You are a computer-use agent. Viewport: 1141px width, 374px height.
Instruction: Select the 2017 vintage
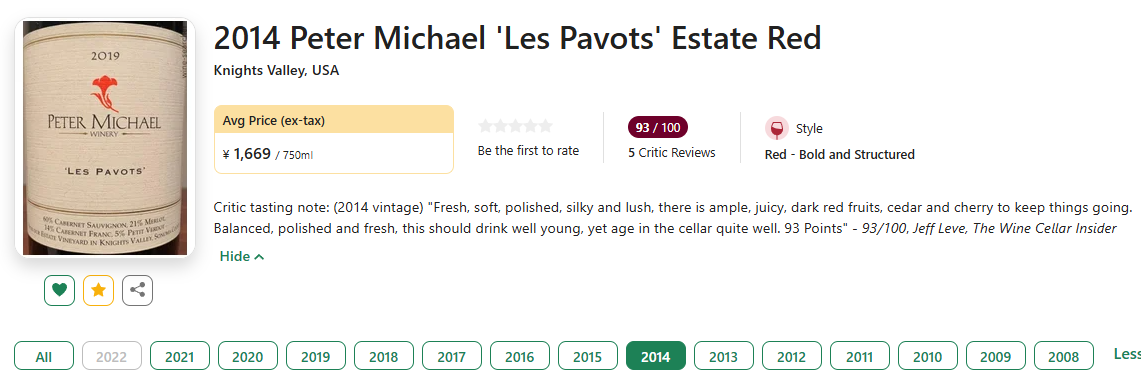tap(452, 357)
